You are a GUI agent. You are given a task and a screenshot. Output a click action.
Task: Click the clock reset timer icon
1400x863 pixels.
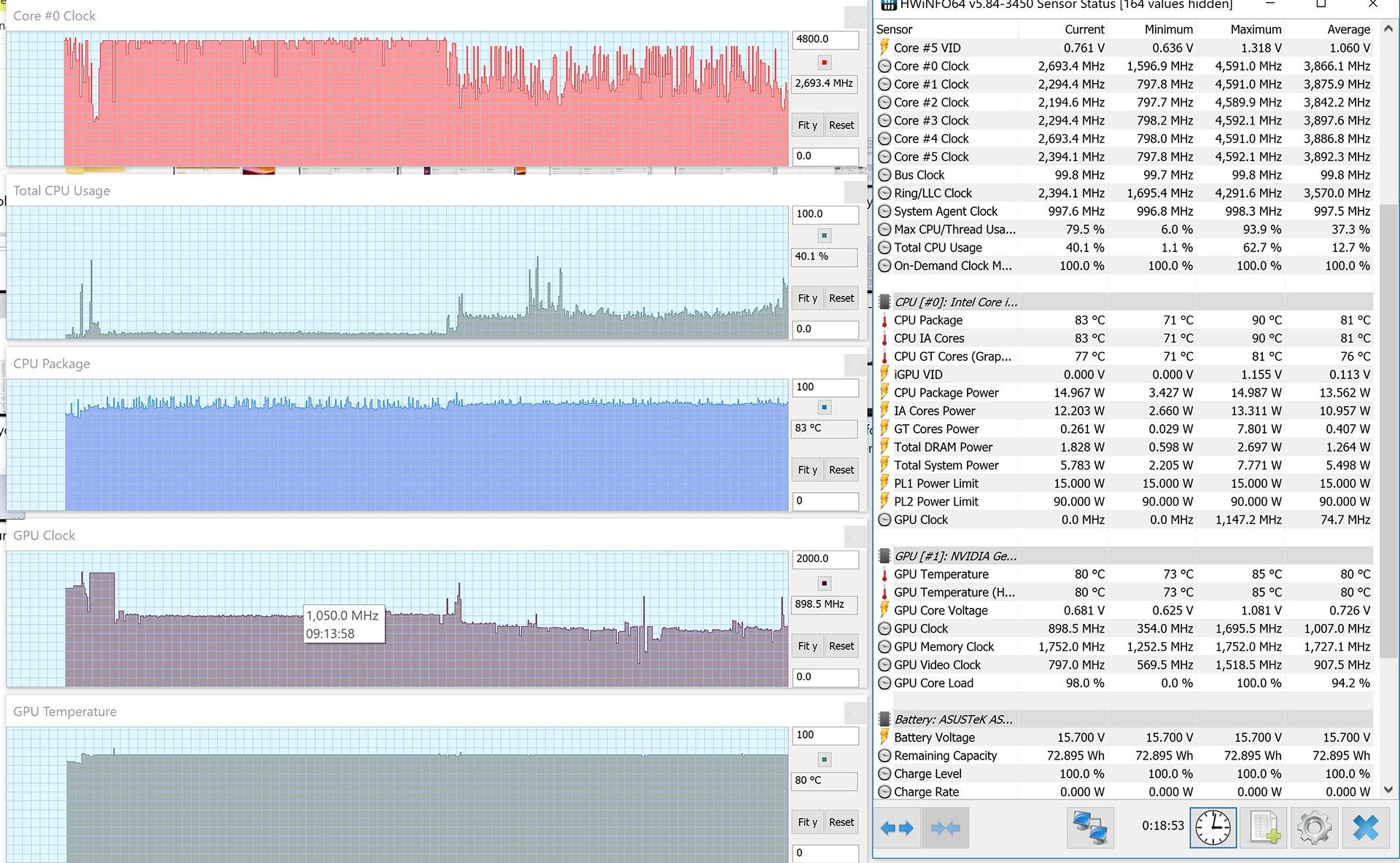1213,827
